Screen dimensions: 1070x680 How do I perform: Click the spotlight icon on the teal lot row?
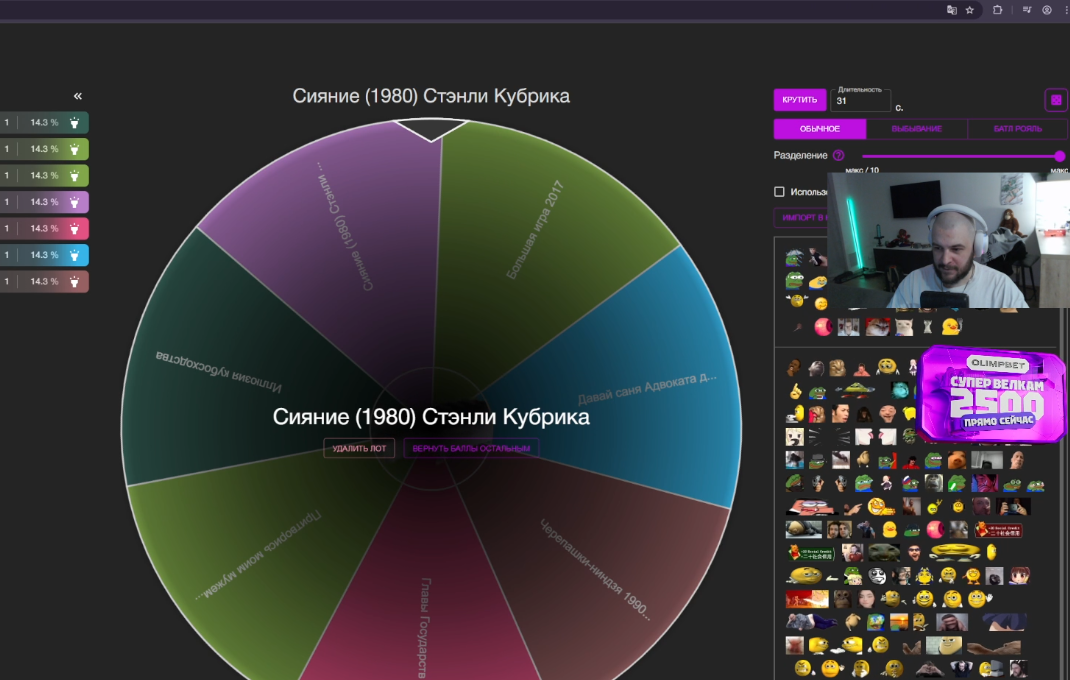(x=74, y=123)
